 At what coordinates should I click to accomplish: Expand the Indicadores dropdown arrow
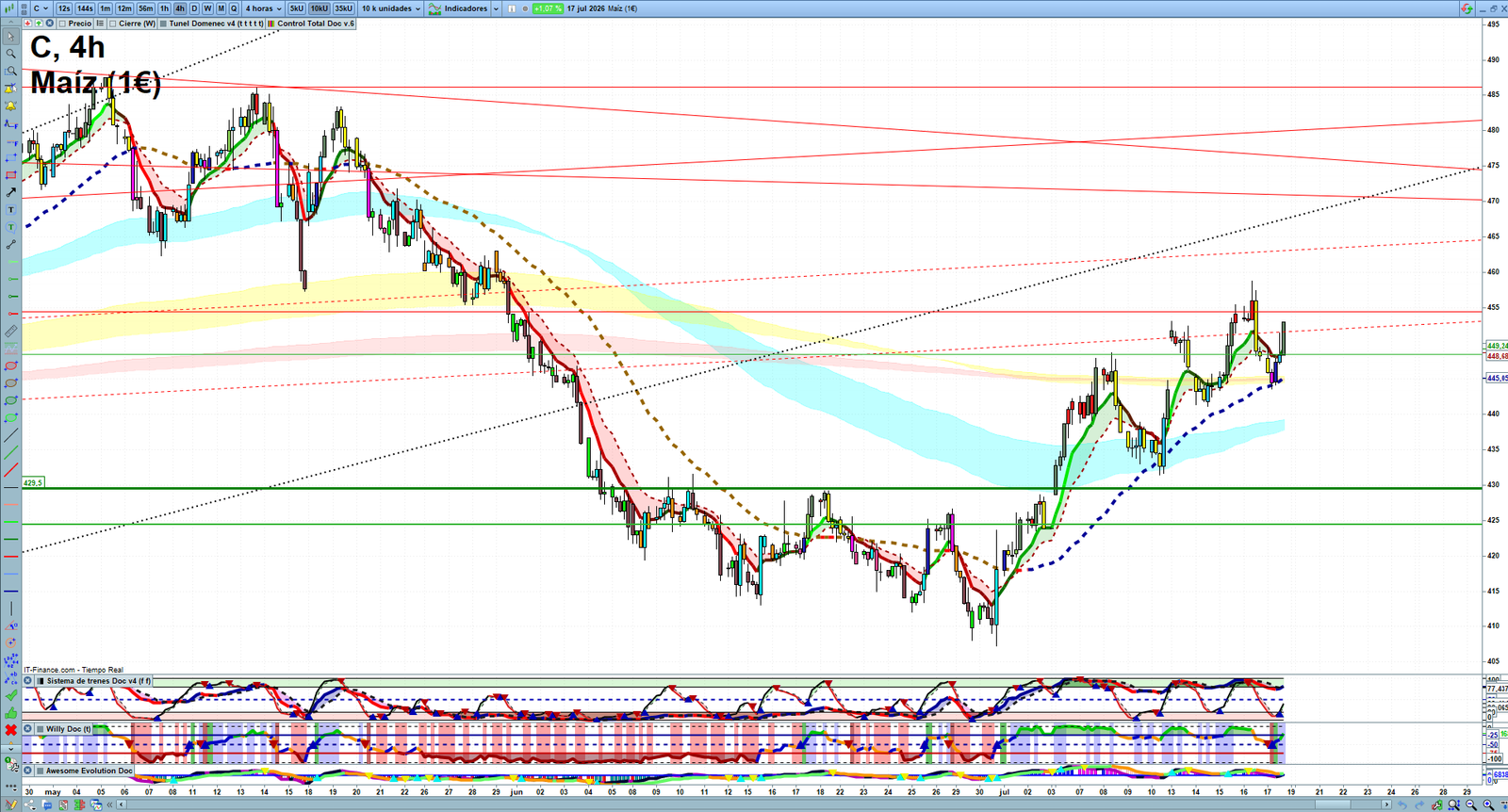coord(496,8)
